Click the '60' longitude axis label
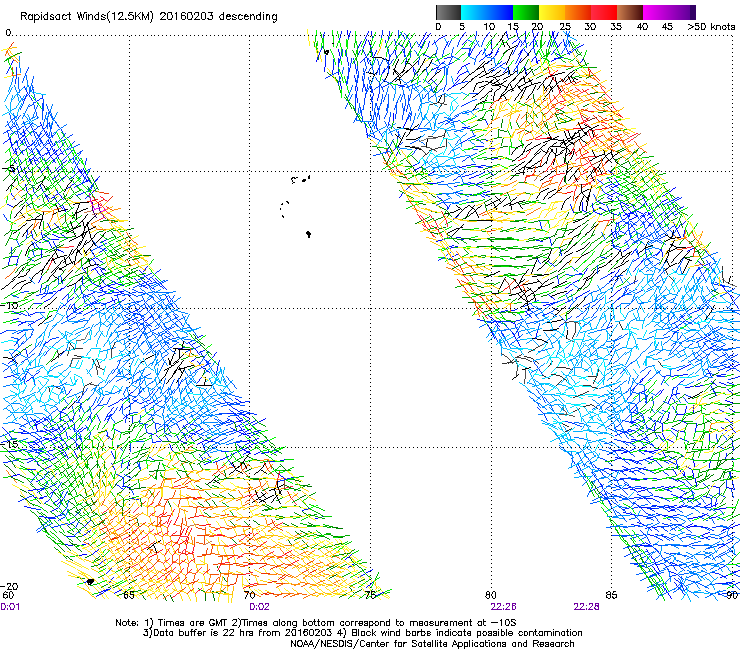This screenshot has width=740, height=650. point(8,595)
